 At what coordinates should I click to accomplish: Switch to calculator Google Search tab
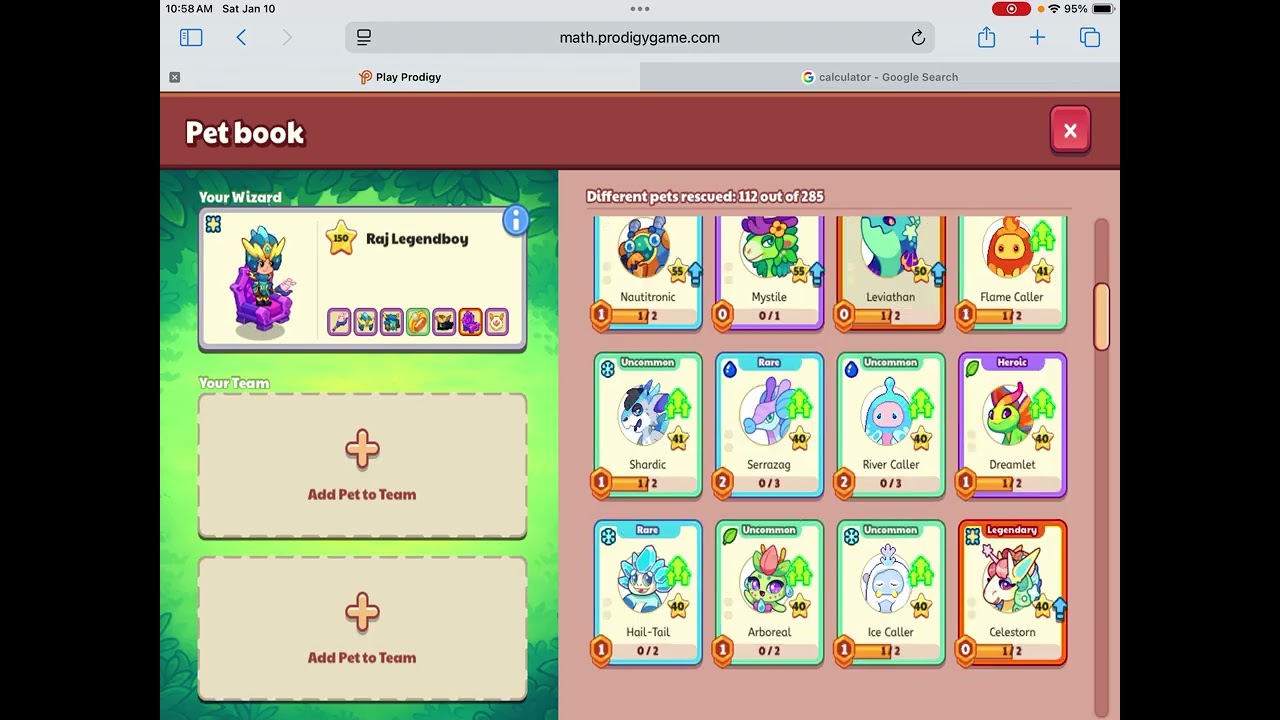(x=880, y=77)
